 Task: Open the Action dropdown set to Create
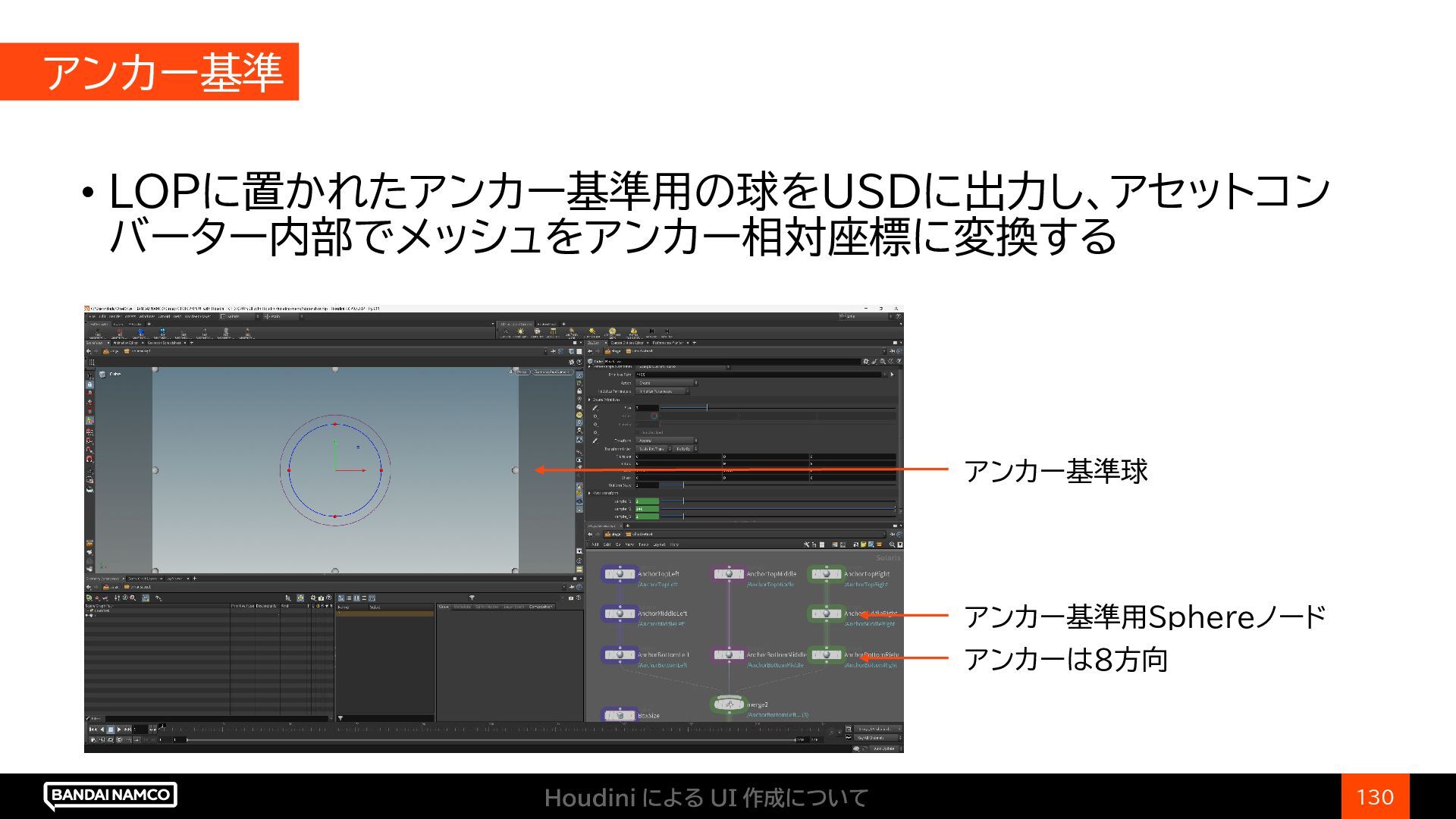click(x=666, y=383)
